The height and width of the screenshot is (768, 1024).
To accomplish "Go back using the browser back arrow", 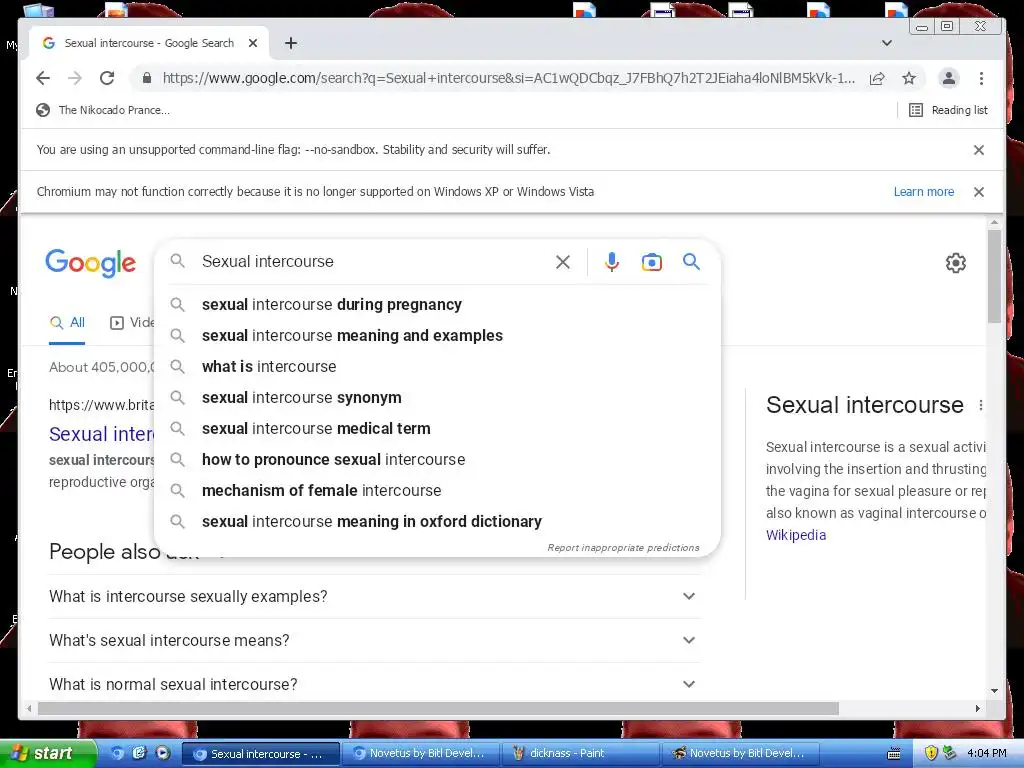I will [x=43, y=78].
